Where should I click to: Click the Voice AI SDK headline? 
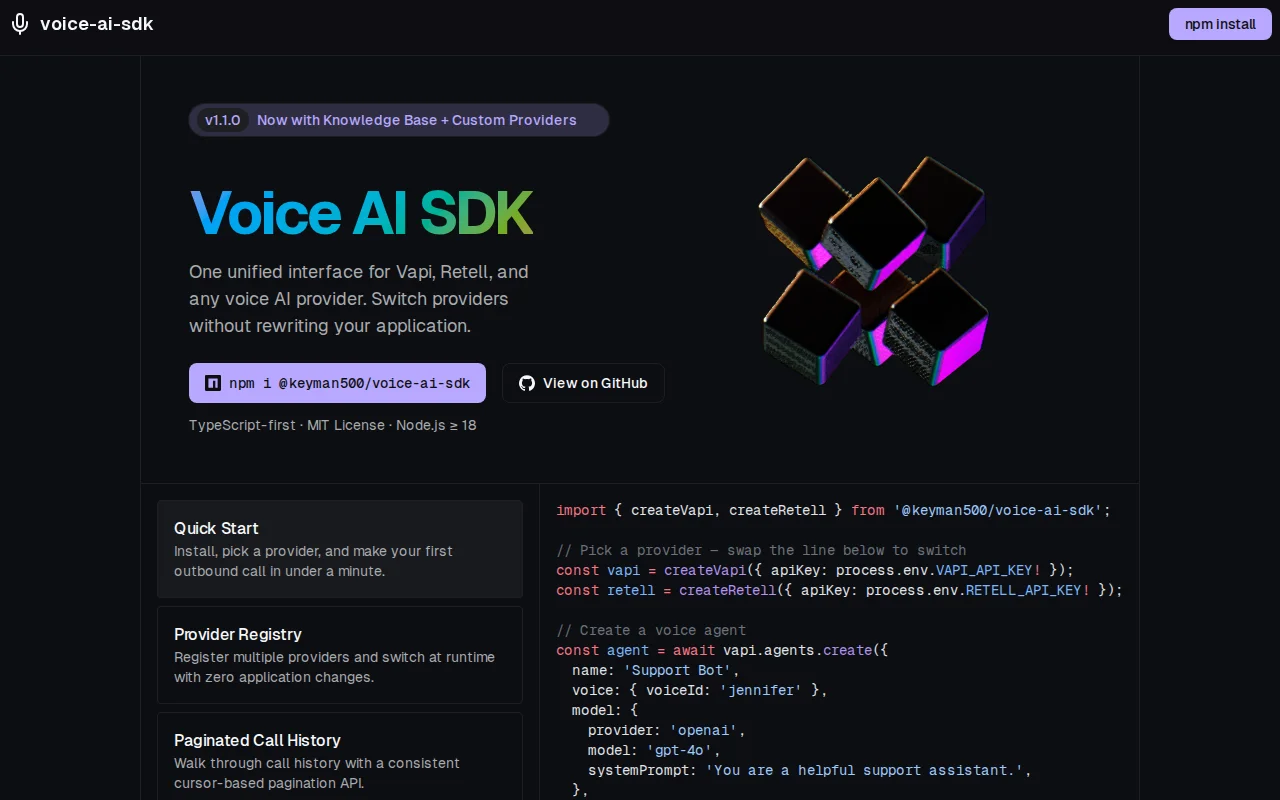click(361, 212)
